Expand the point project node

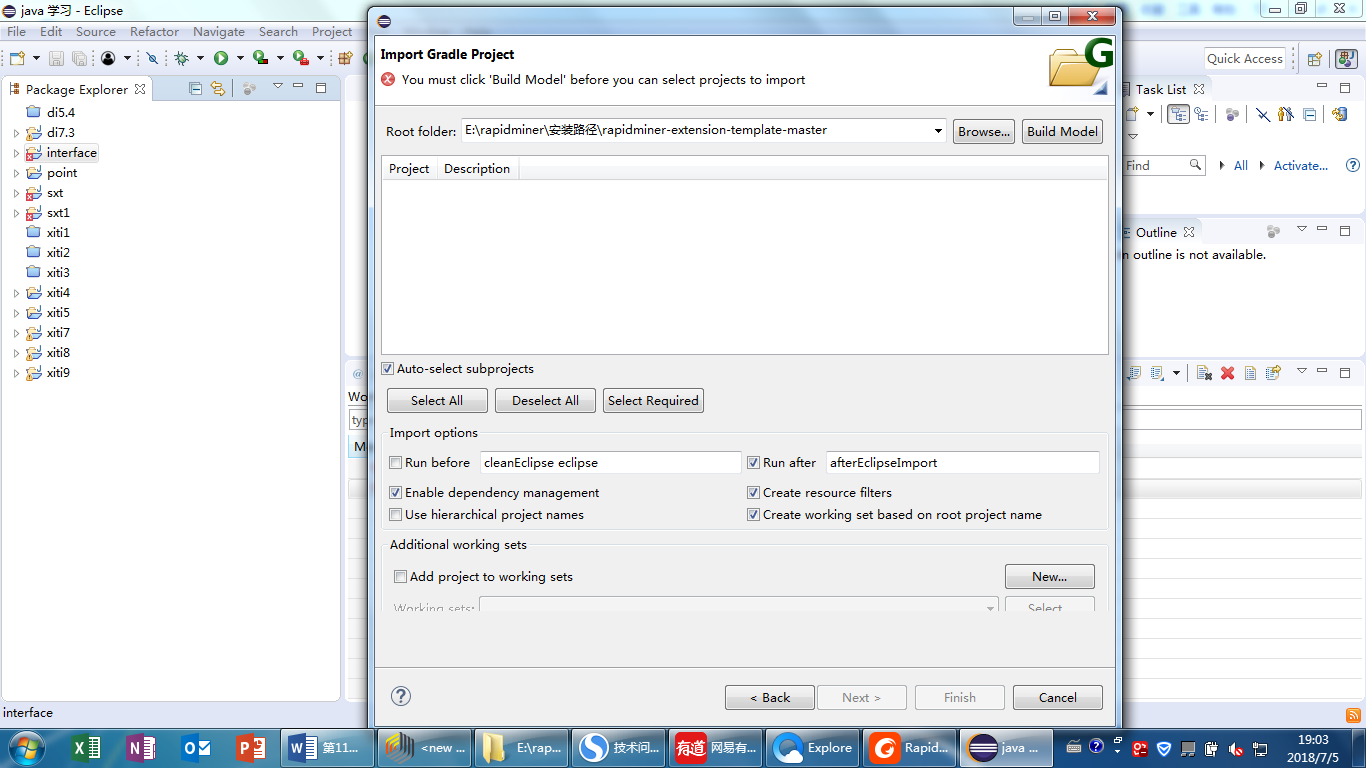pos(16,173)
